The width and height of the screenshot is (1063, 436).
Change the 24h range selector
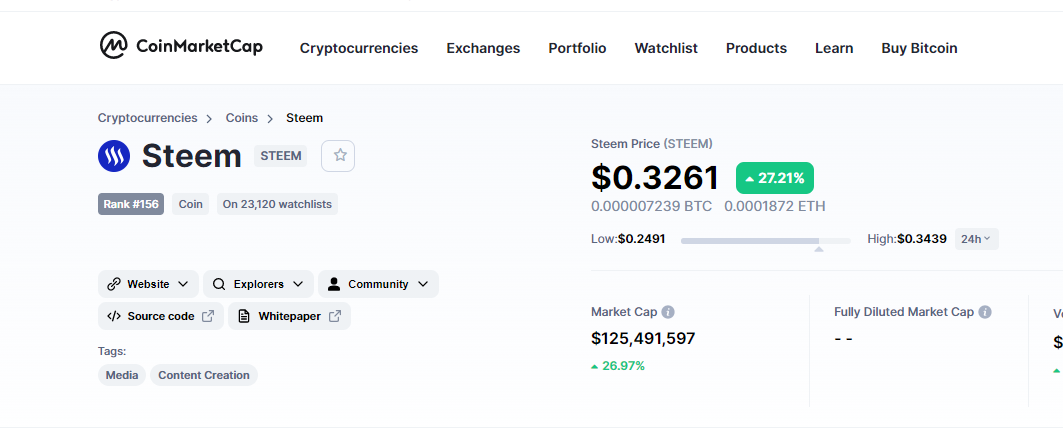click(976, 239)
